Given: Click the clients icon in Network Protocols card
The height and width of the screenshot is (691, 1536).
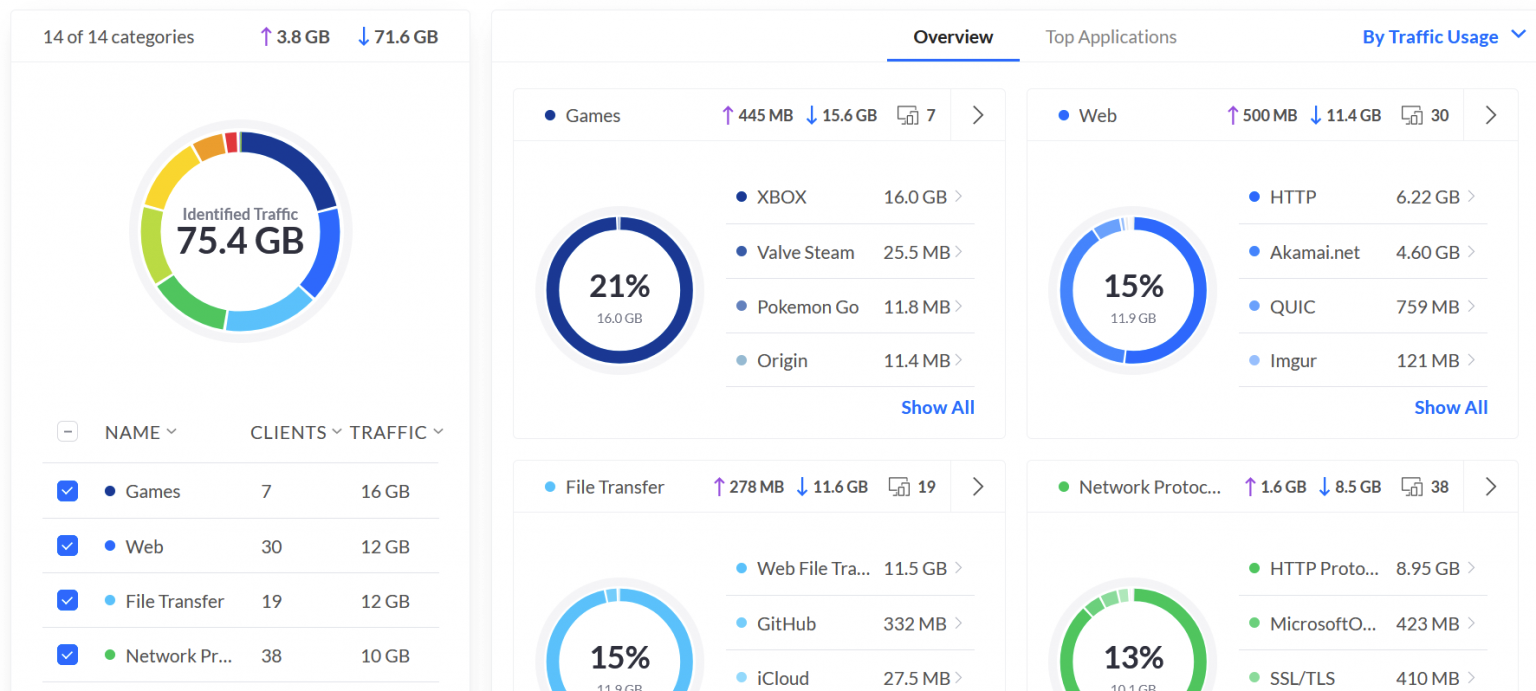Looking at the screenshot, I should click(1412, 488).
